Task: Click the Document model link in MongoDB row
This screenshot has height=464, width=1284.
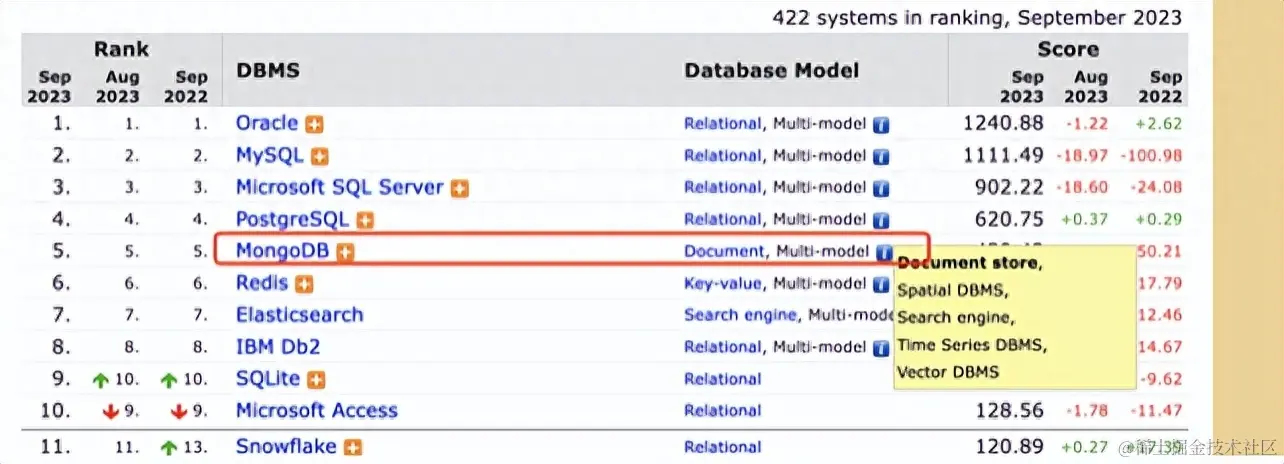Action: click(x=724, y=252)
